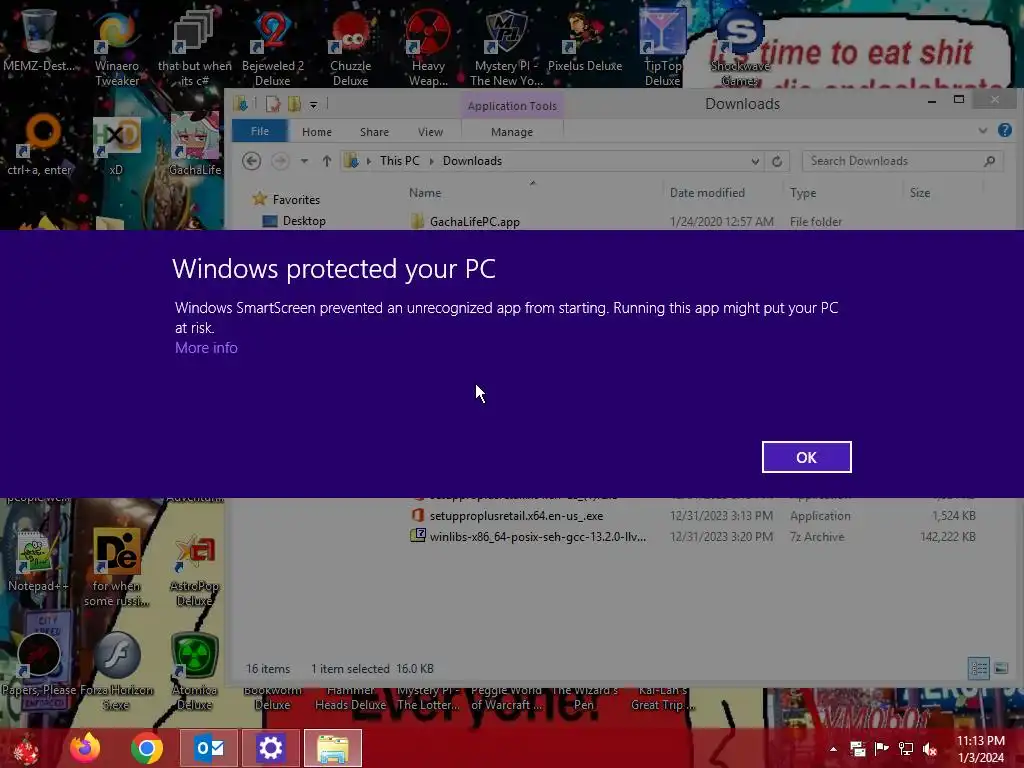Open Explorer help icon

(x=1005, y=131)
